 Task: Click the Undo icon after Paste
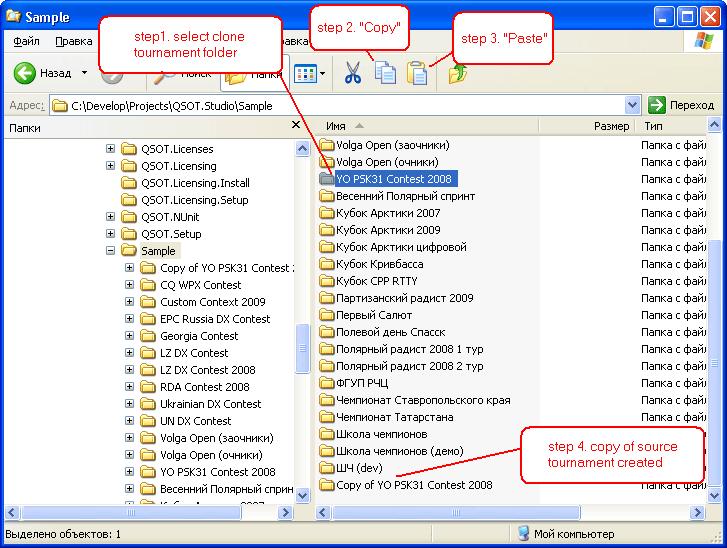[458, 74]
